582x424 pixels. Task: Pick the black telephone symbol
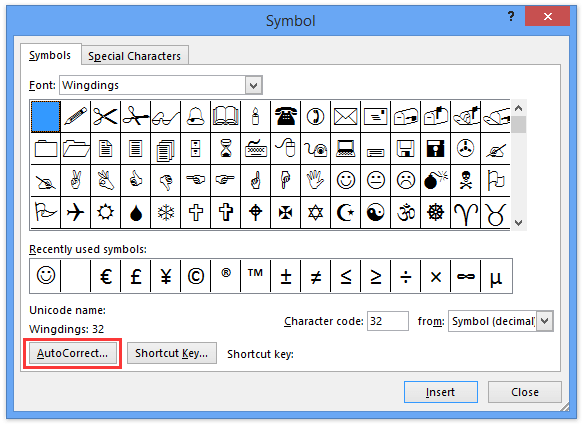coord(285,117)
